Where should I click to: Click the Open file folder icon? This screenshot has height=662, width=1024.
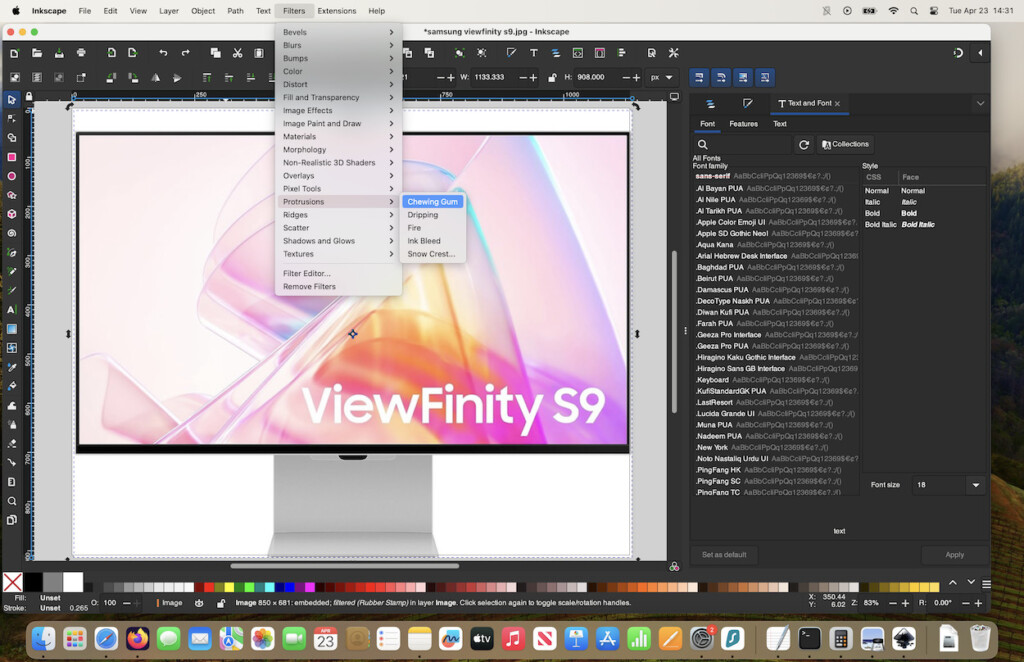pyautogui.click(x=37, y=53)
